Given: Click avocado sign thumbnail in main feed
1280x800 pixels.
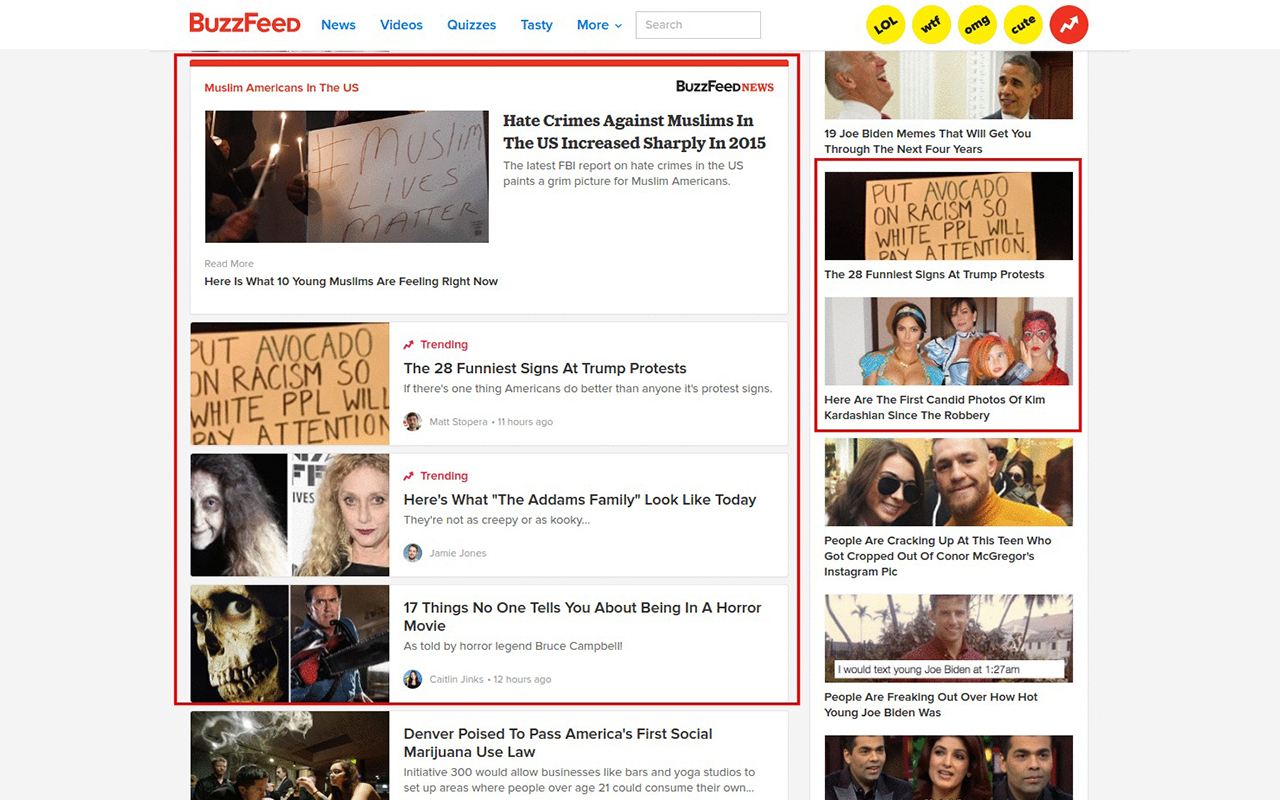Looking at the screenshot, I should pyautogui.click(x=290, y=384).
